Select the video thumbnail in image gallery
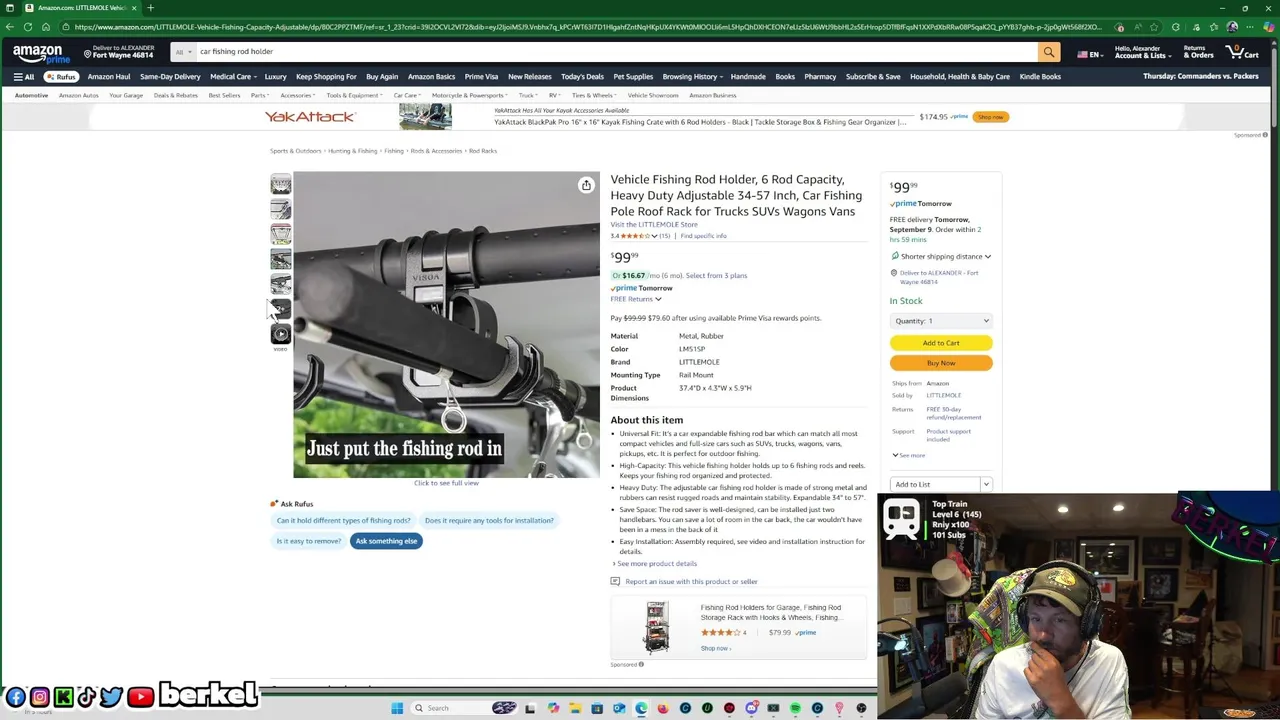The height and width of the screenshot is (720, 1280). tap(281, 334)
